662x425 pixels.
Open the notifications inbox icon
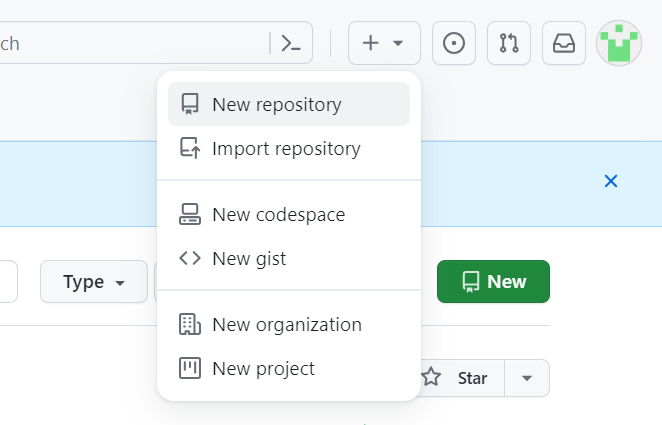(564, 43)
